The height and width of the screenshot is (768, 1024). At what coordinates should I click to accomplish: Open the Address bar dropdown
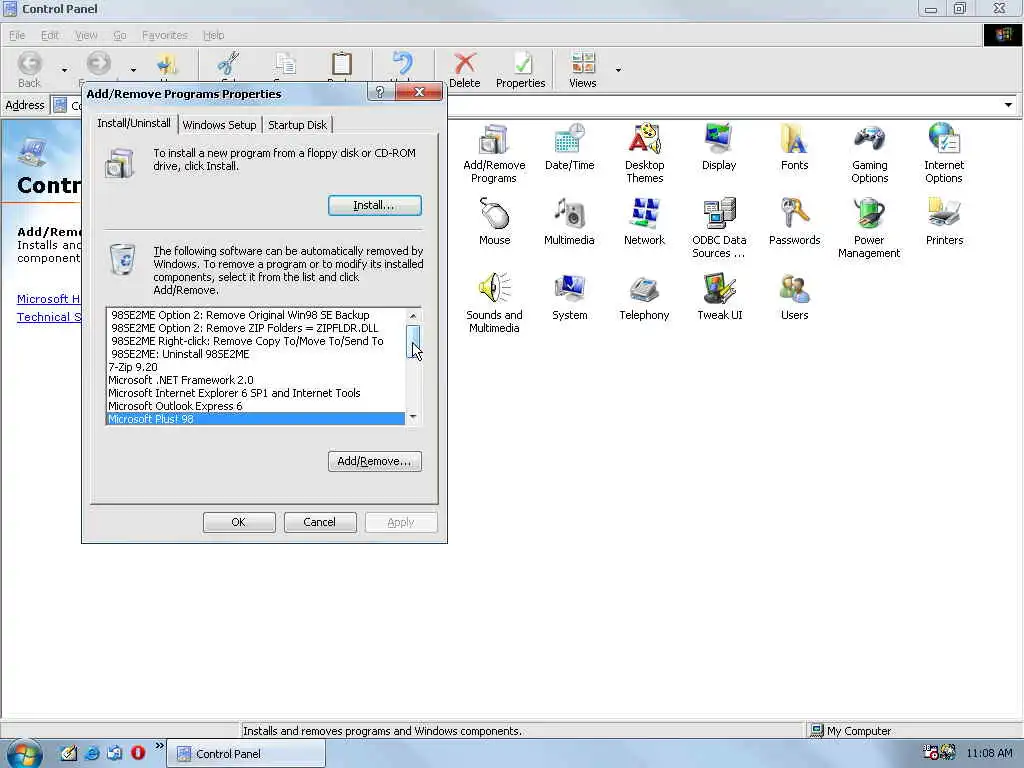(x=1008, y=105)
